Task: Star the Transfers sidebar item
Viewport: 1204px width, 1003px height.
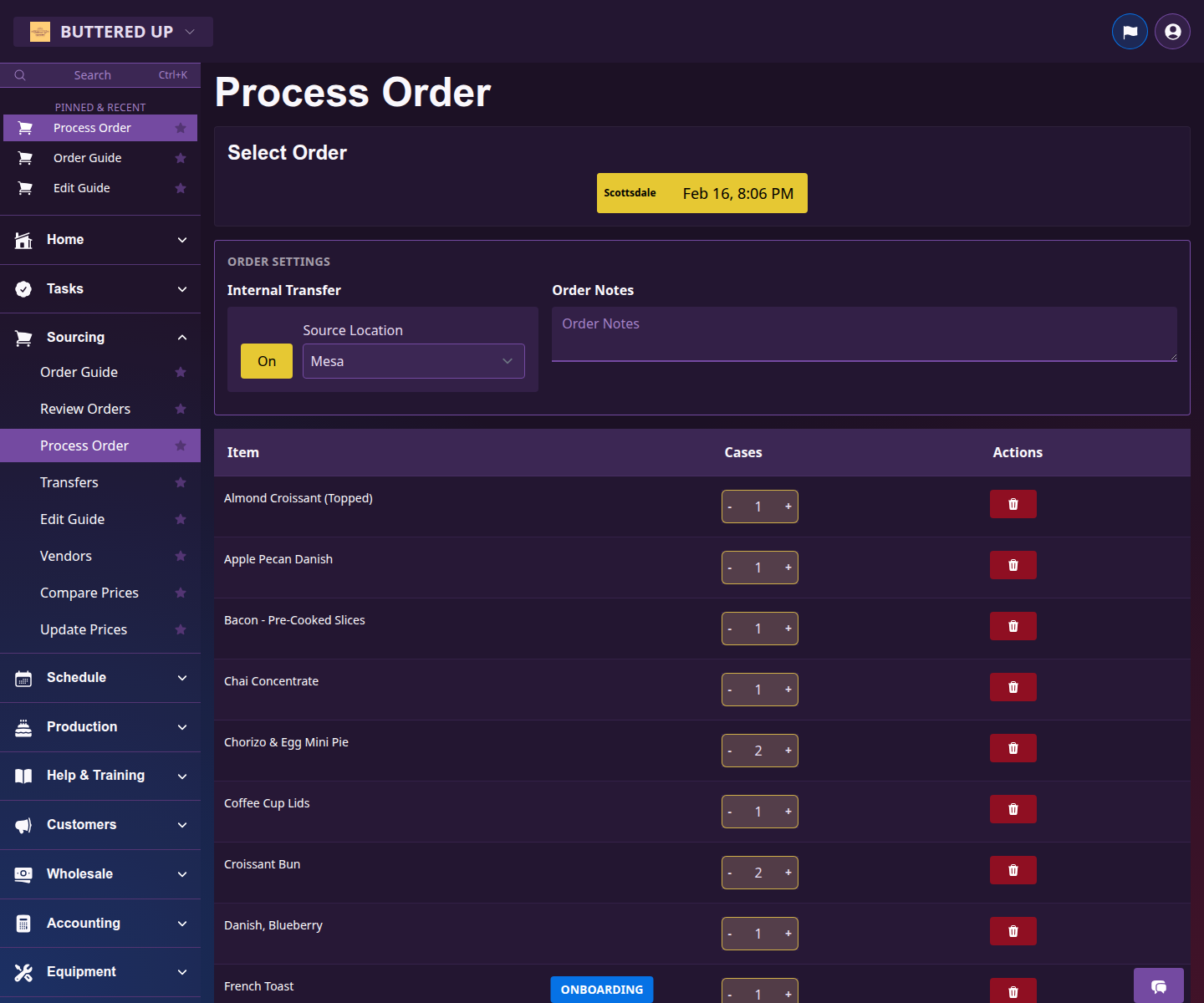Action: click(x=181, y=482)
